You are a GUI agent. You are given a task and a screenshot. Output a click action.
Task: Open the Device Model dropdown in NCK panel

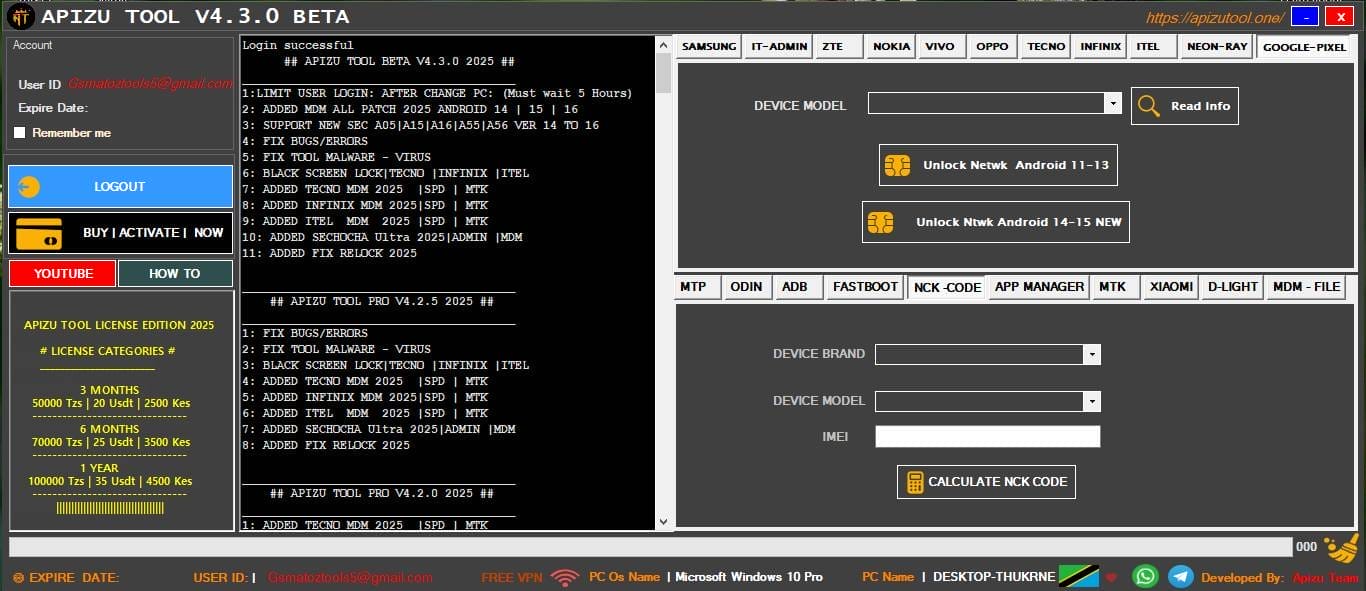(1092, 400)
